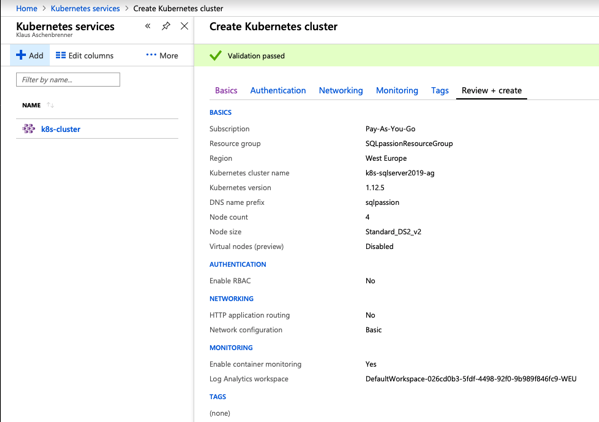Screen dimensions: 599x422
Task: Click the green validation checkmark icon
Action: coord(215,56)
